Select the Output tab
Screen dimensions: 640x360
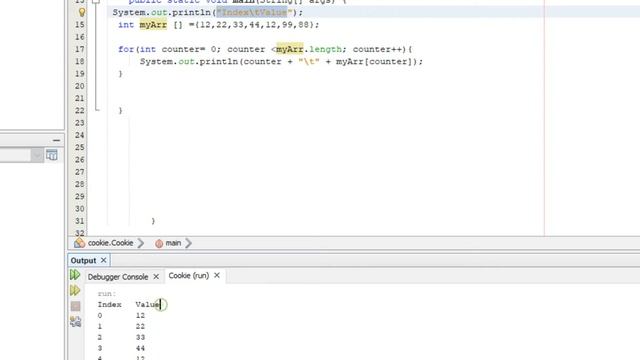tap(83, 260)
